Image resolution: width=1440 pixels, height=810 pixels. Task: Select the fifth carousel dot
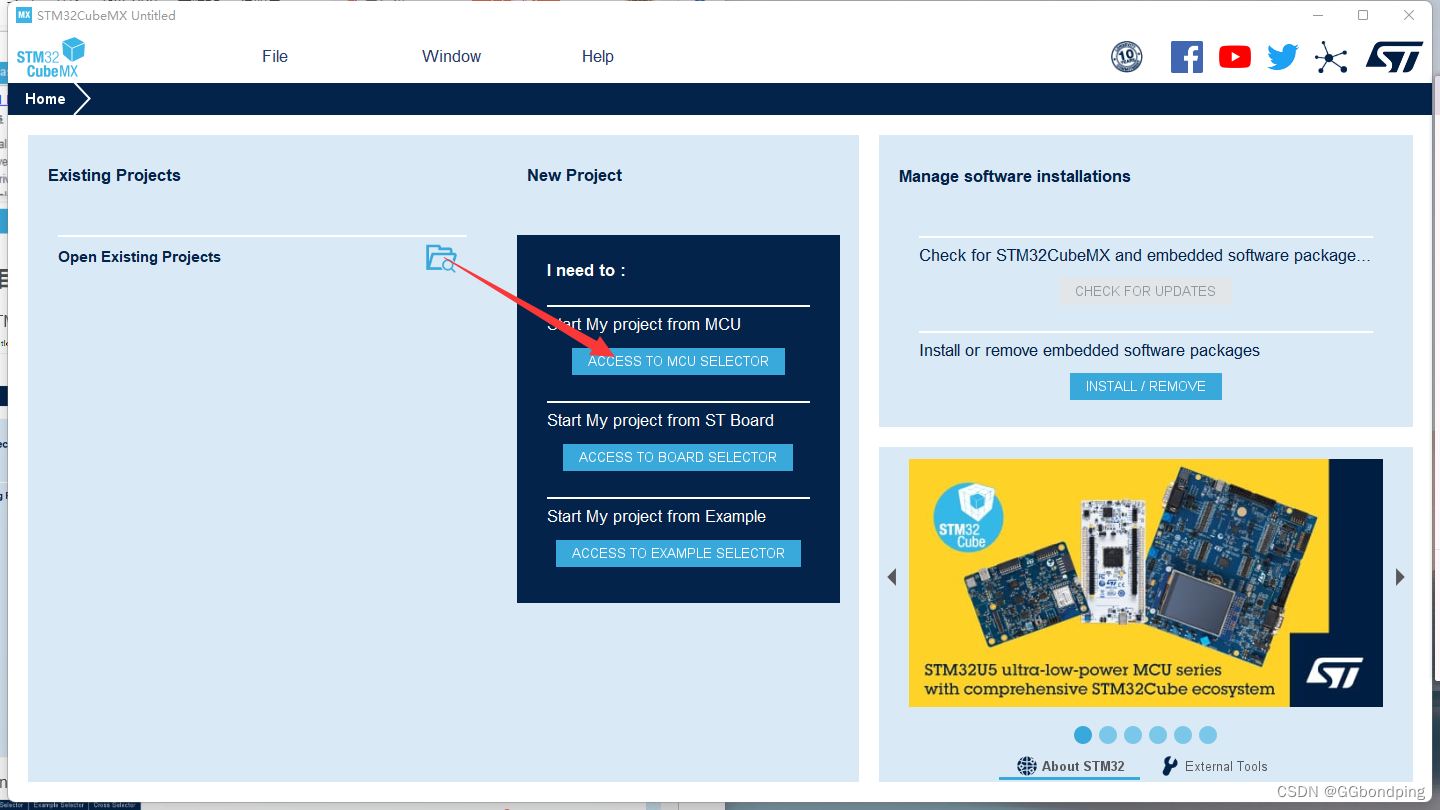pos(1183,735)
